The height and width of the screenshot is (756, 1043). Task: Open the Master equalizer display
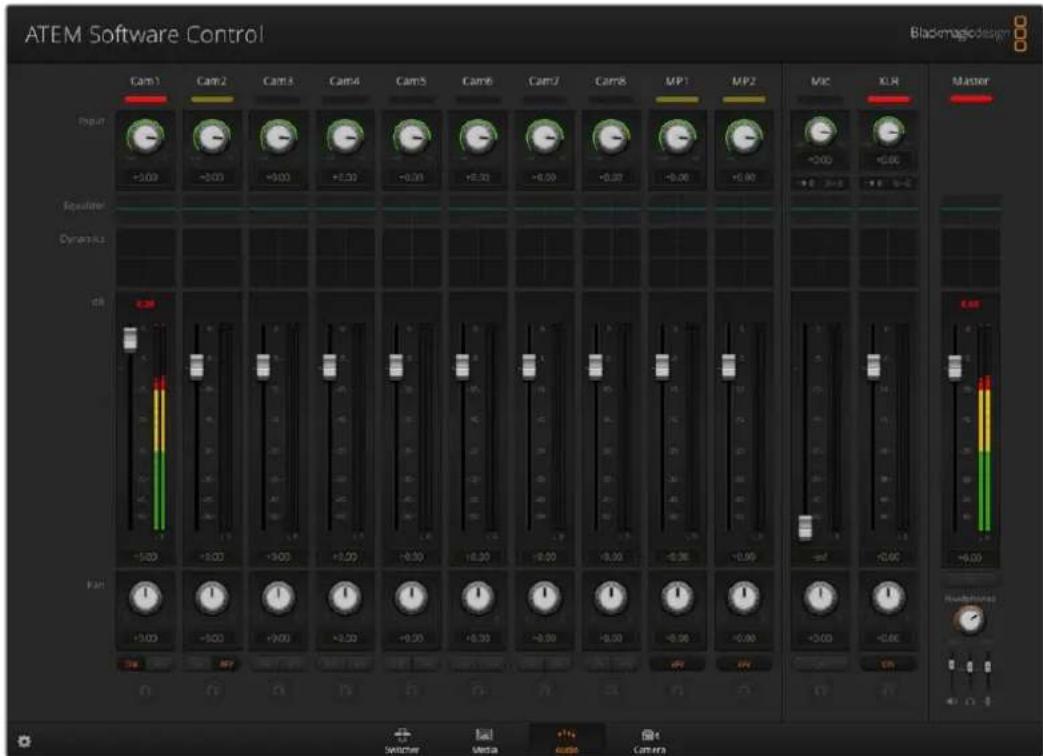[x=970, y=209]
